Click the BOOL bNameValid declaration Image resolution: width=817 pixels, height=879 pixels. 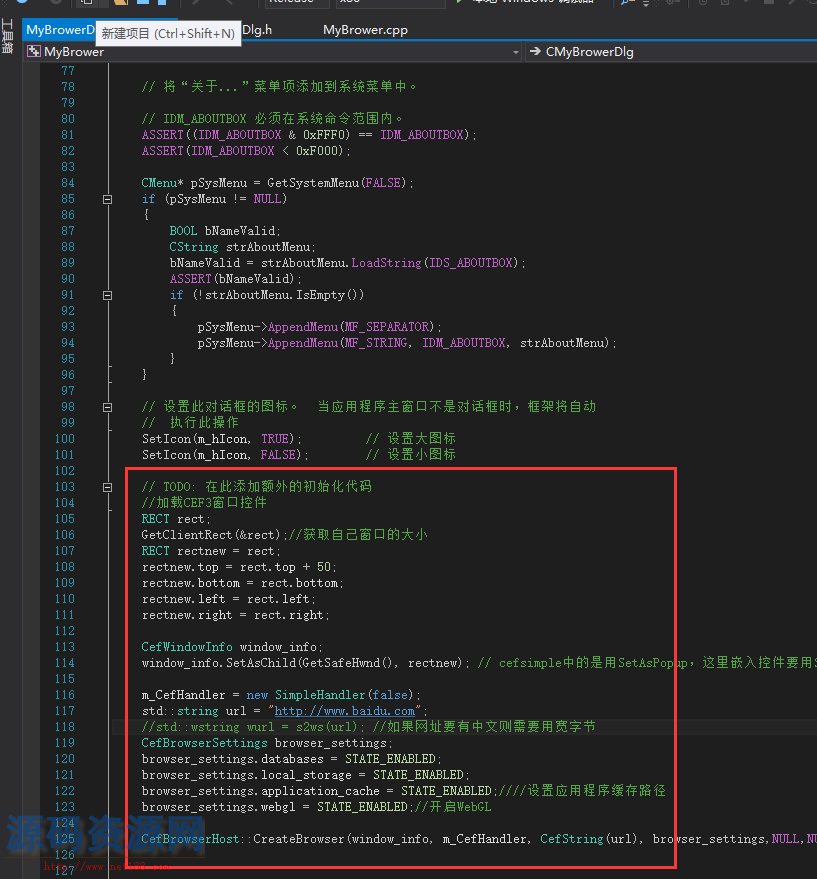224,231
